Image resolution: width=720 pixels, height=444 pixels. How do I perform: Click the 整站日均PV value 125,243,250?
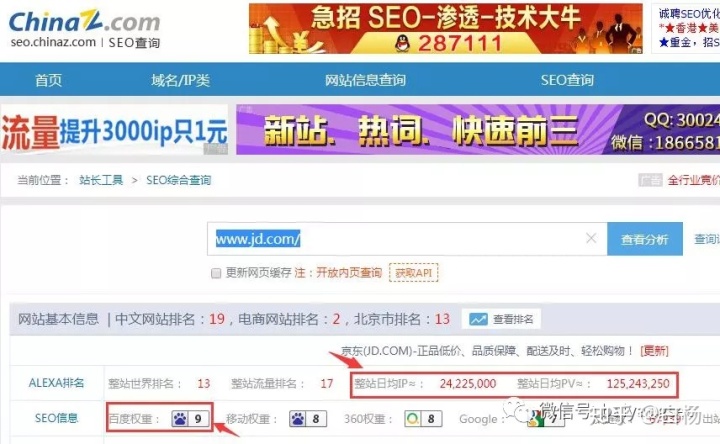638,383
